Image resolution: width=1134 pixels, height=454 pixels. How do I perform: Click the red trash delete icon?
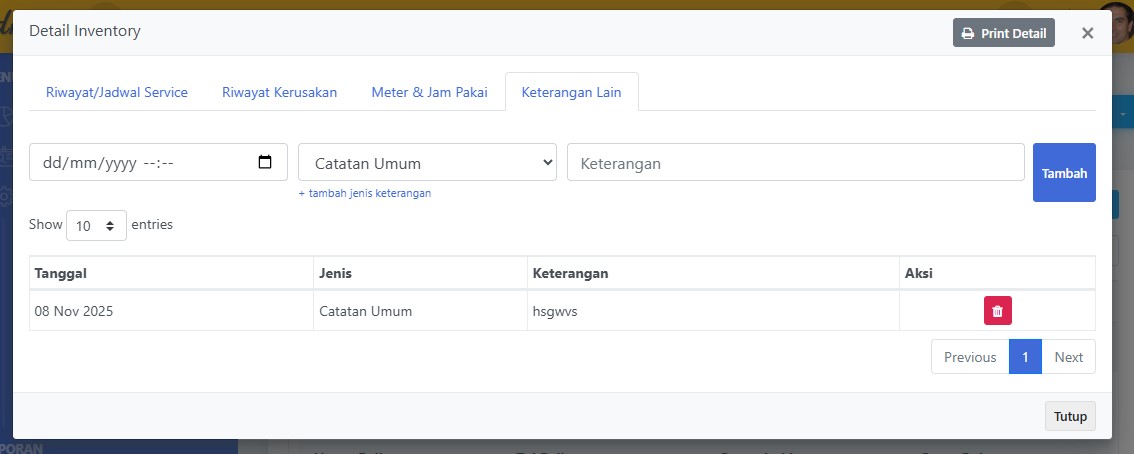(997, 311)
